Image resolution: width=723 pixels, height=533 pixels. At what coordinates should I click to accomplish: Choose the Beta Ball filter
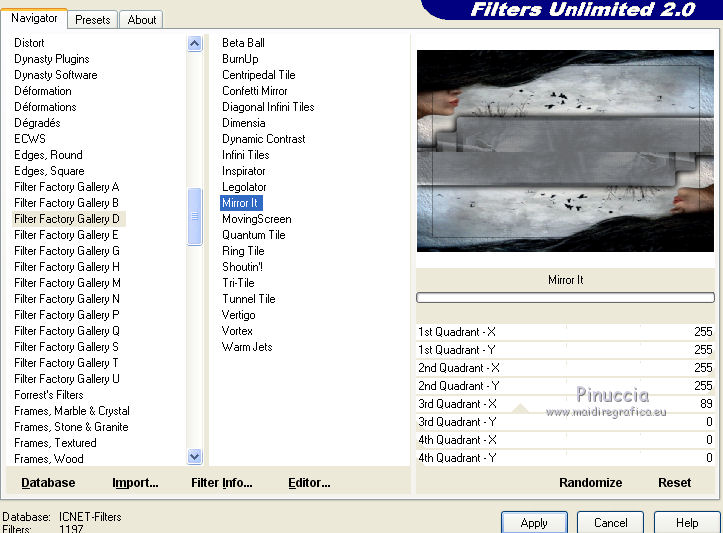click(x=243, y=43)
